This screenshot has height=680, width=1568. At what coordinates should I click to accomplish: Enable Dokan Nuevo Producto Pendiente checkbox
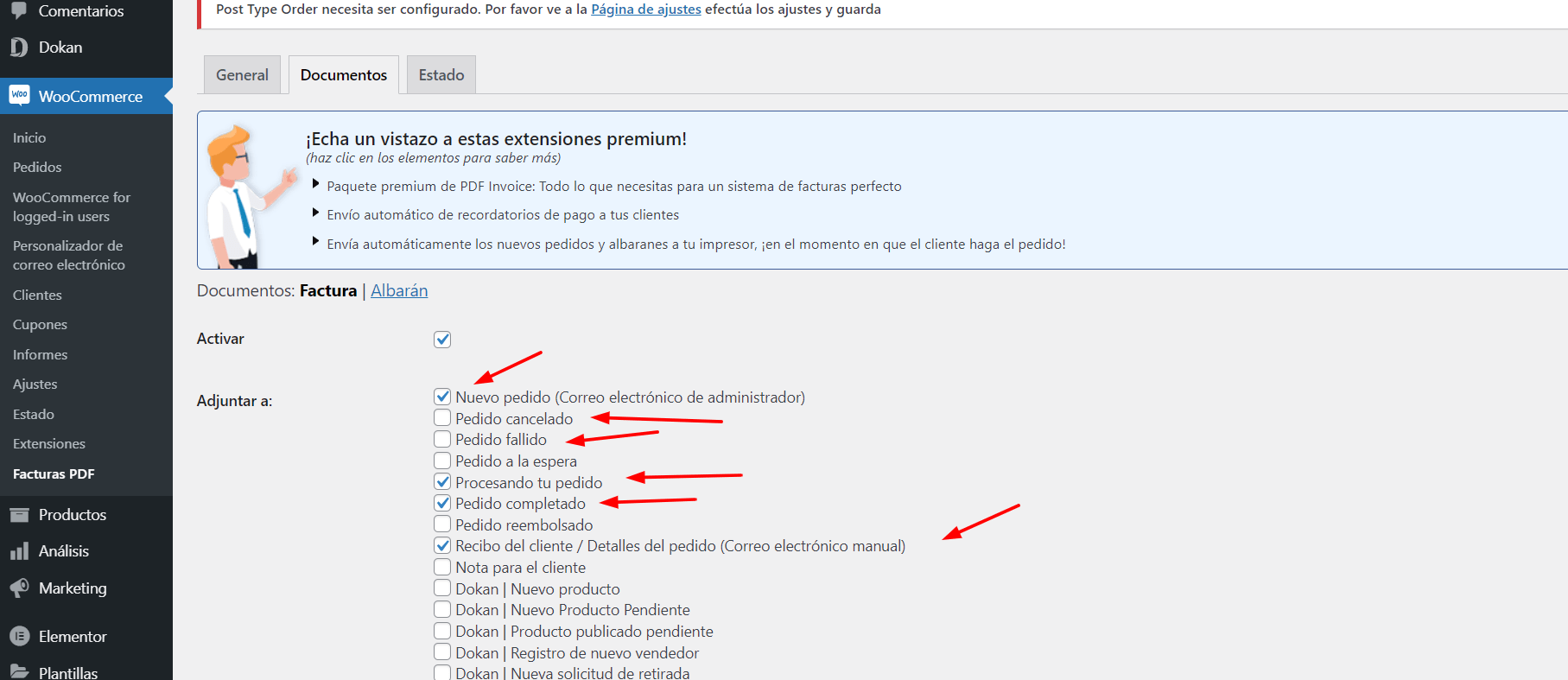pyautogui.click(x=442, y=609)
